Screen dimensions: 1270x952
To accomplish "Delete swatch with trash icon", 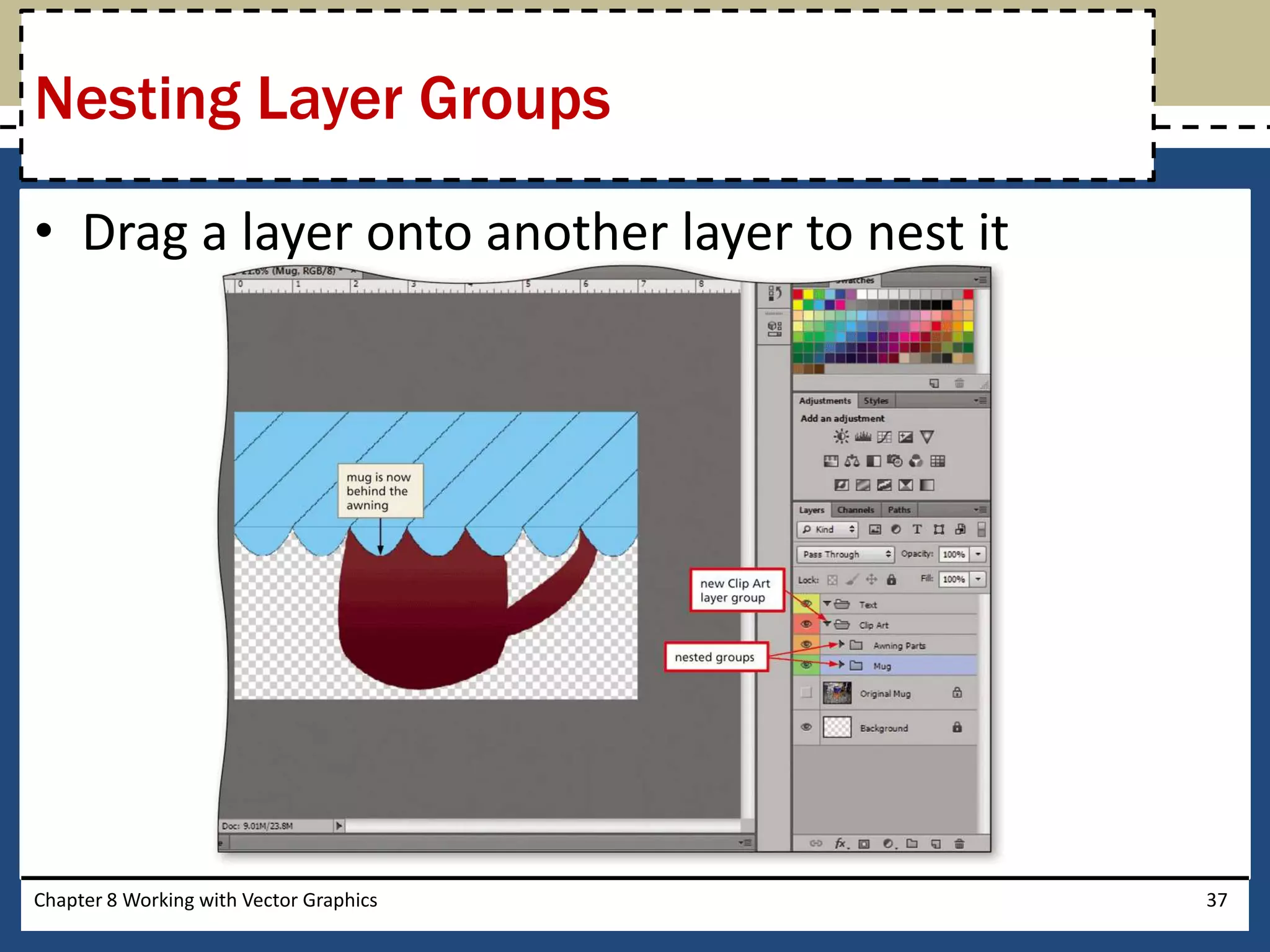I will click(959, 383).
